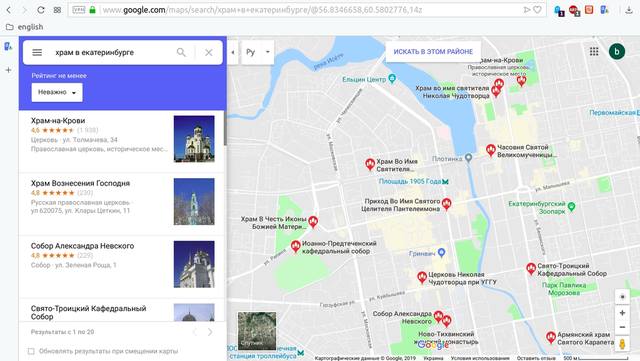This screenshot has width=640, height=361.
Task: Click the Храм В Честь Иконы Божией Матери pin
Action: [x=313, y=222]
